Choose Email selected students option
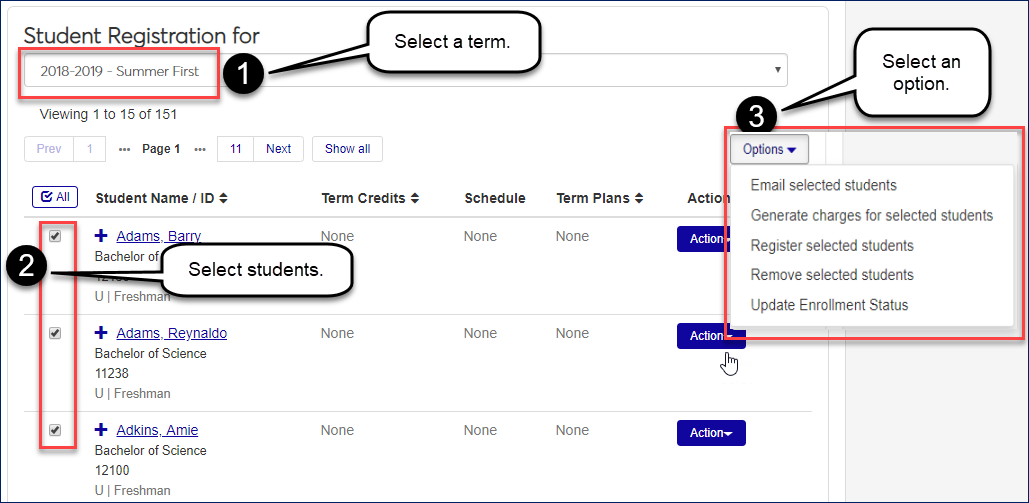Viewport: 1029px width, 503px height. [x=823, y=185]
